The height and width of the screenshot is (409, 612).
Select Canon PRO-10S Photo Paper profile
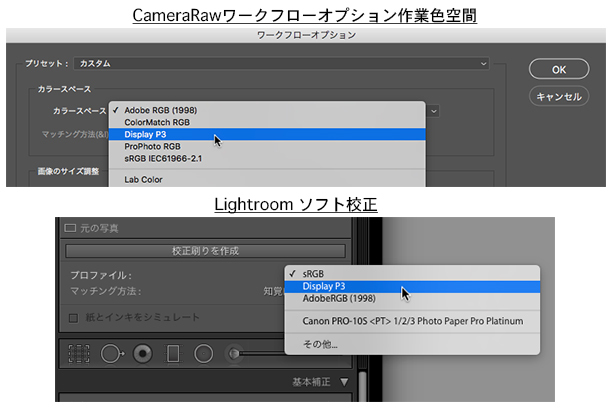[x=413, y=321]
